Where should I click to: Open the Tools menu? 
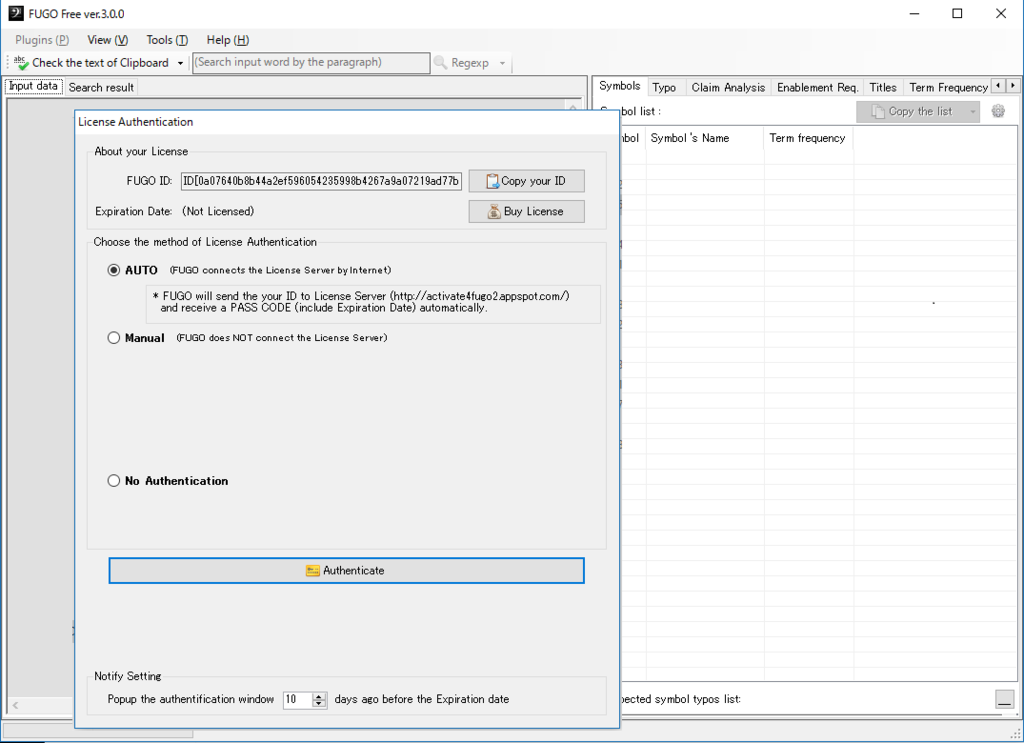tap(167, 40)
